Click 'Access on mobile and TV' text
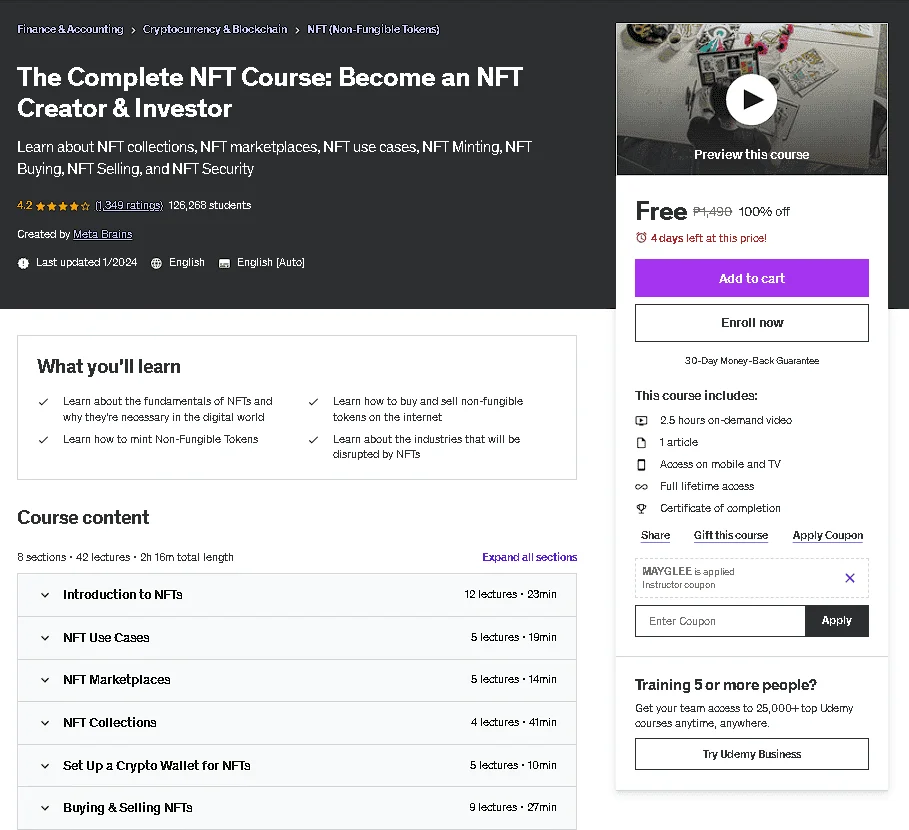 [x=720, y=465]
